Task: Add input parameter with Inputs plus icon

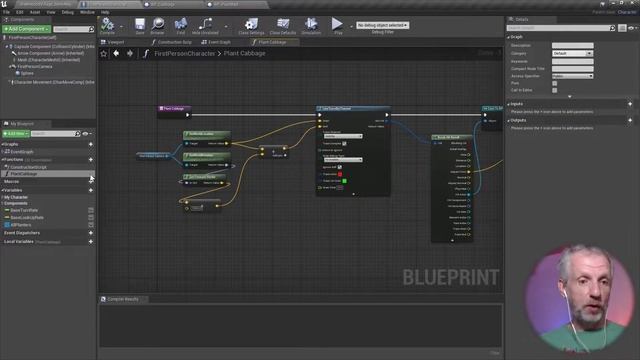Action: pos(630,104)
